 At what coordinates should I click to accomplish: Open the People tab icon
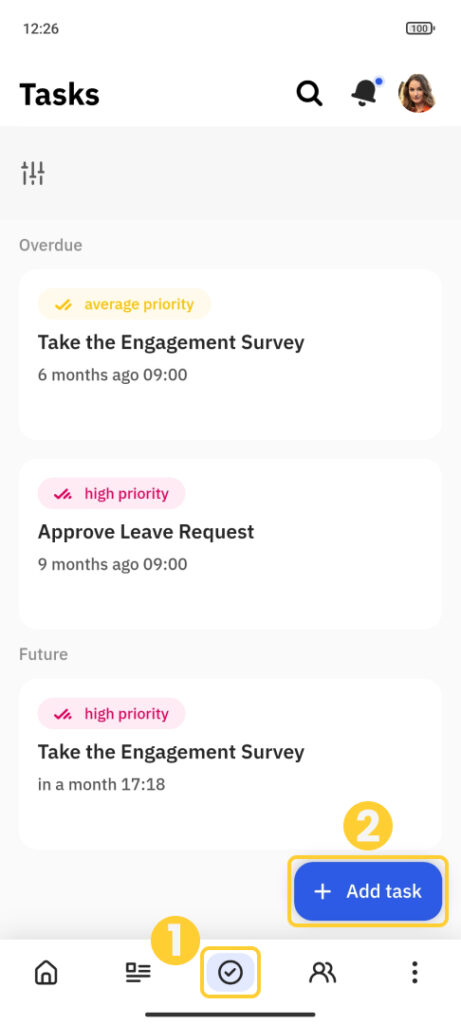point(323,973)
